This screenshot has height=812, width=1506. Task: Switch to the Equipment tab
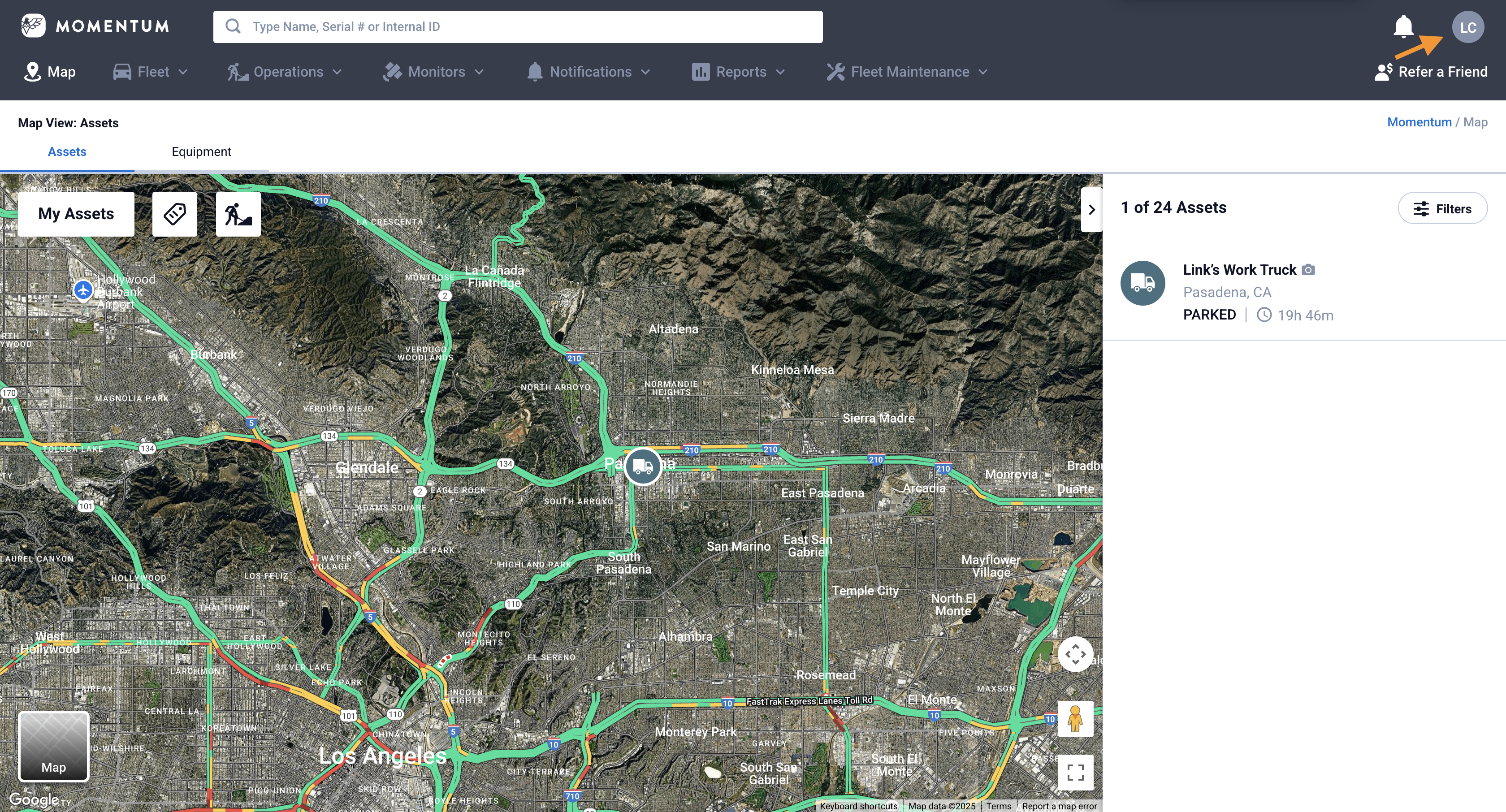pos(201,152)
